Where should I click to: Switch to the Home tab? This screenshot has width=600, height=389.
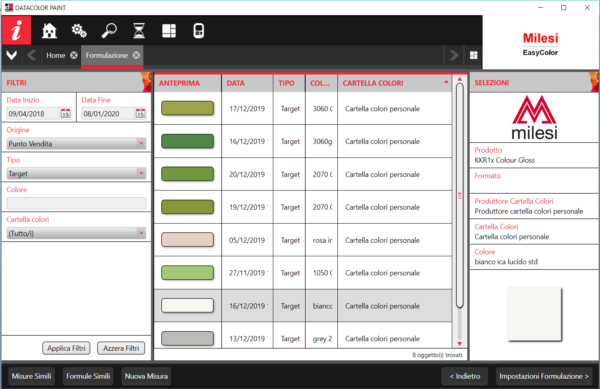tap(56, 55)
